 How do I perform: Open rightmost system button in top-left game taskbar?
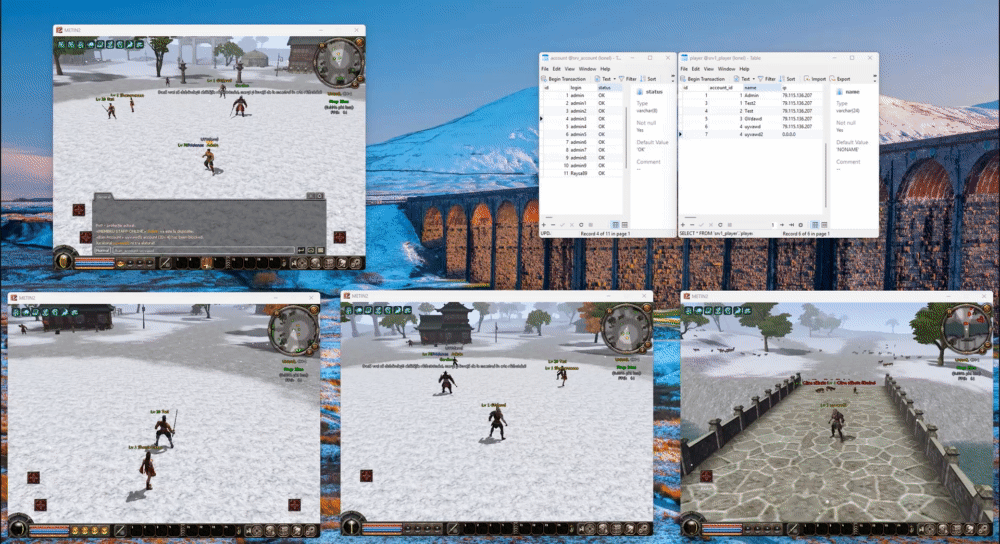tap(355, 262)
